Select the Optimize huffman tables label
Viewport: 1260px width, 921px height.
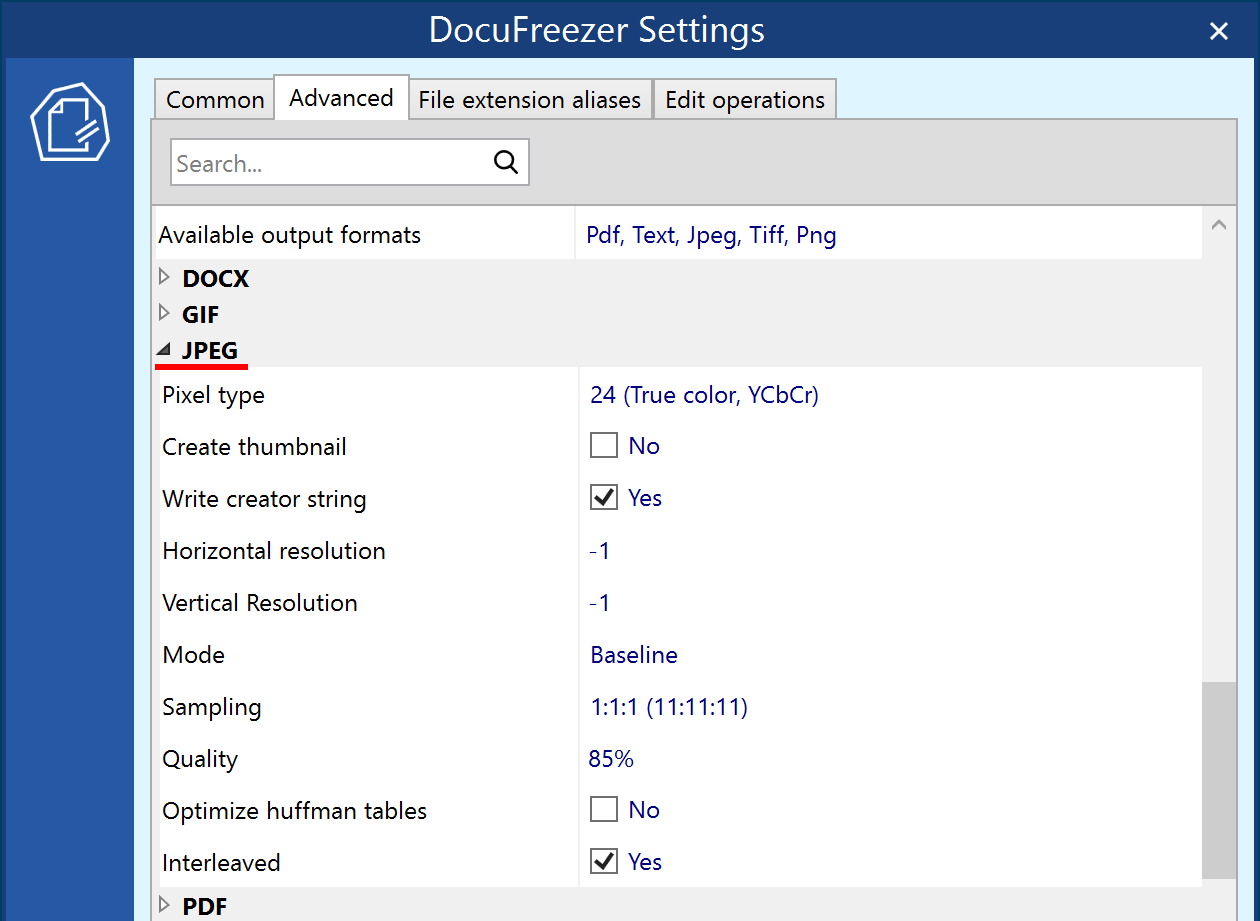point(295,811)
